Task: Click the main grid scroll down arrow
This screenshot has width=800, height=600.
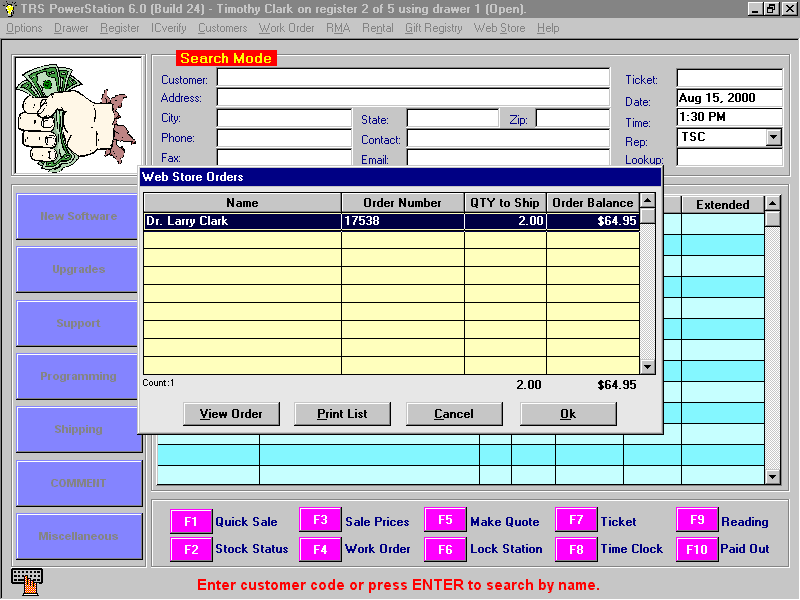Action: 772,477
